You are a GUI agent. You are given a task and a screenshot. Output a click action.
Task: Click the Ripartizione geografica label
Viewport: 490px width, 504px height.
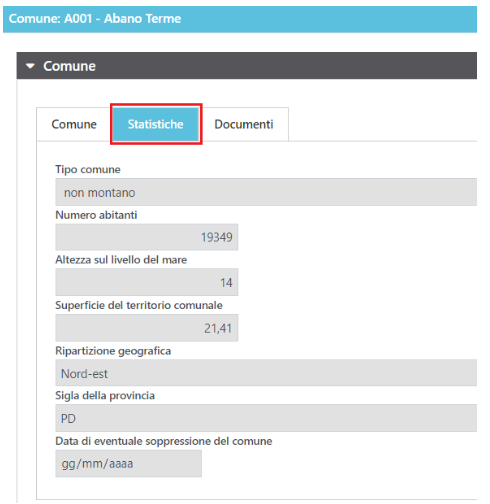(x=113, y=351)
